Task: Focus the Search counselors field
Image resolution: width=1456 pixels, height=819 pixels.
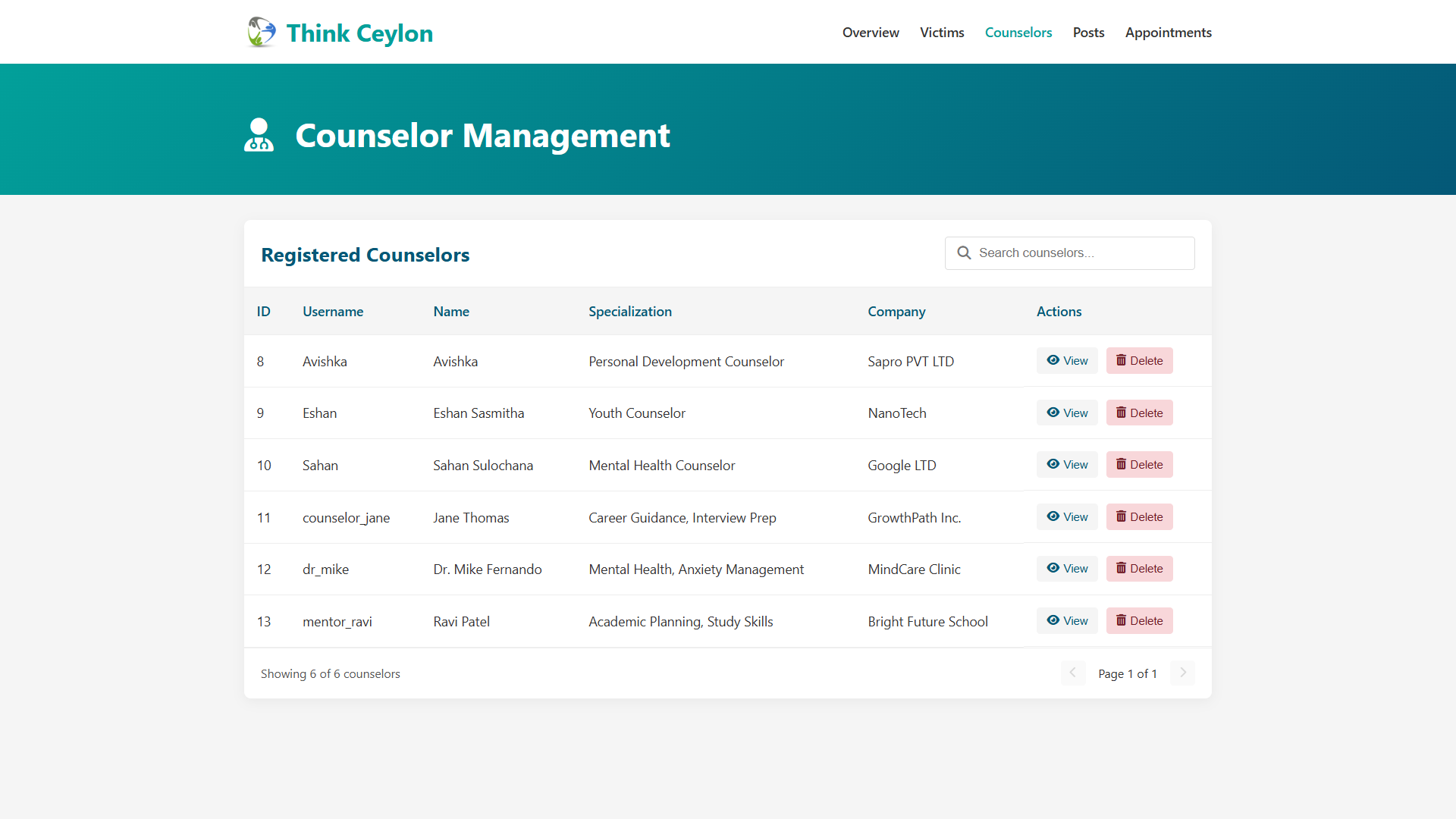Action: tap(1069, 253)
